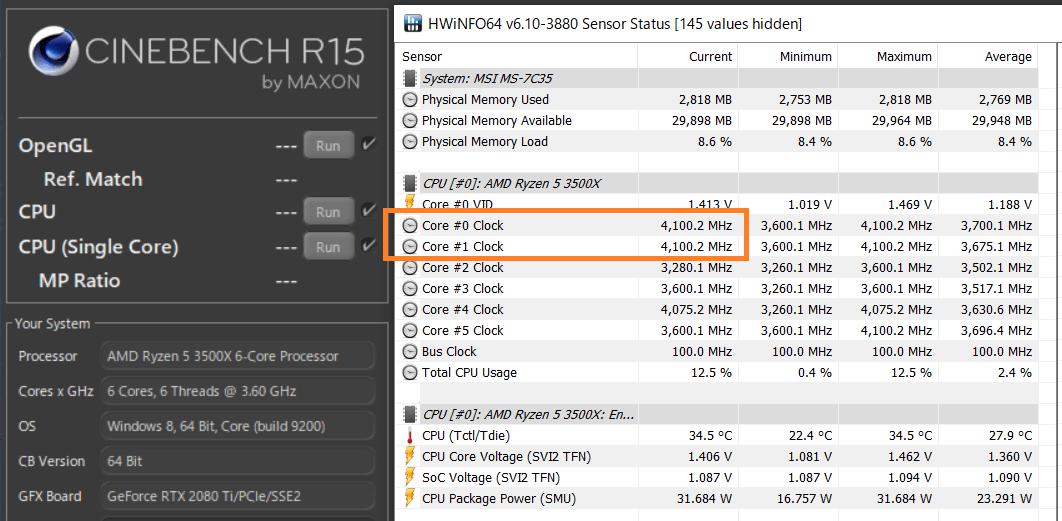Run the CPU benchmark
This screenshot has width=1062, height=521.
click(x=328, y=212)
